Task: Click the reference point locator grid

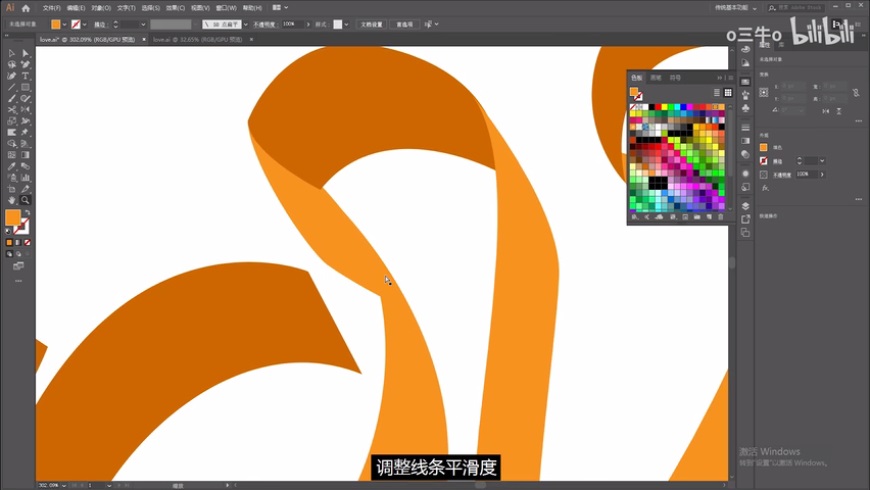Action: coord(764,92)
